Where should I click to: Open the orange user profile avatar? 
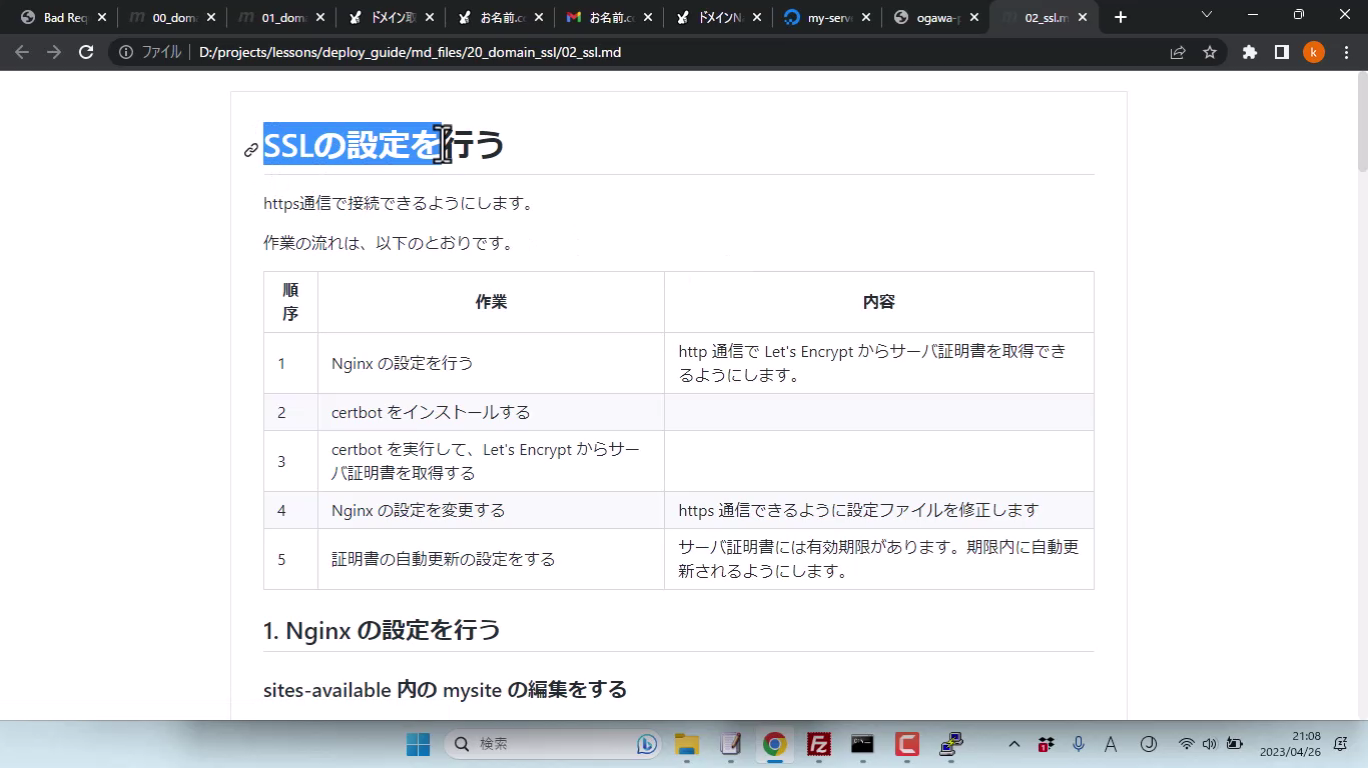[x=1313, y=52]
